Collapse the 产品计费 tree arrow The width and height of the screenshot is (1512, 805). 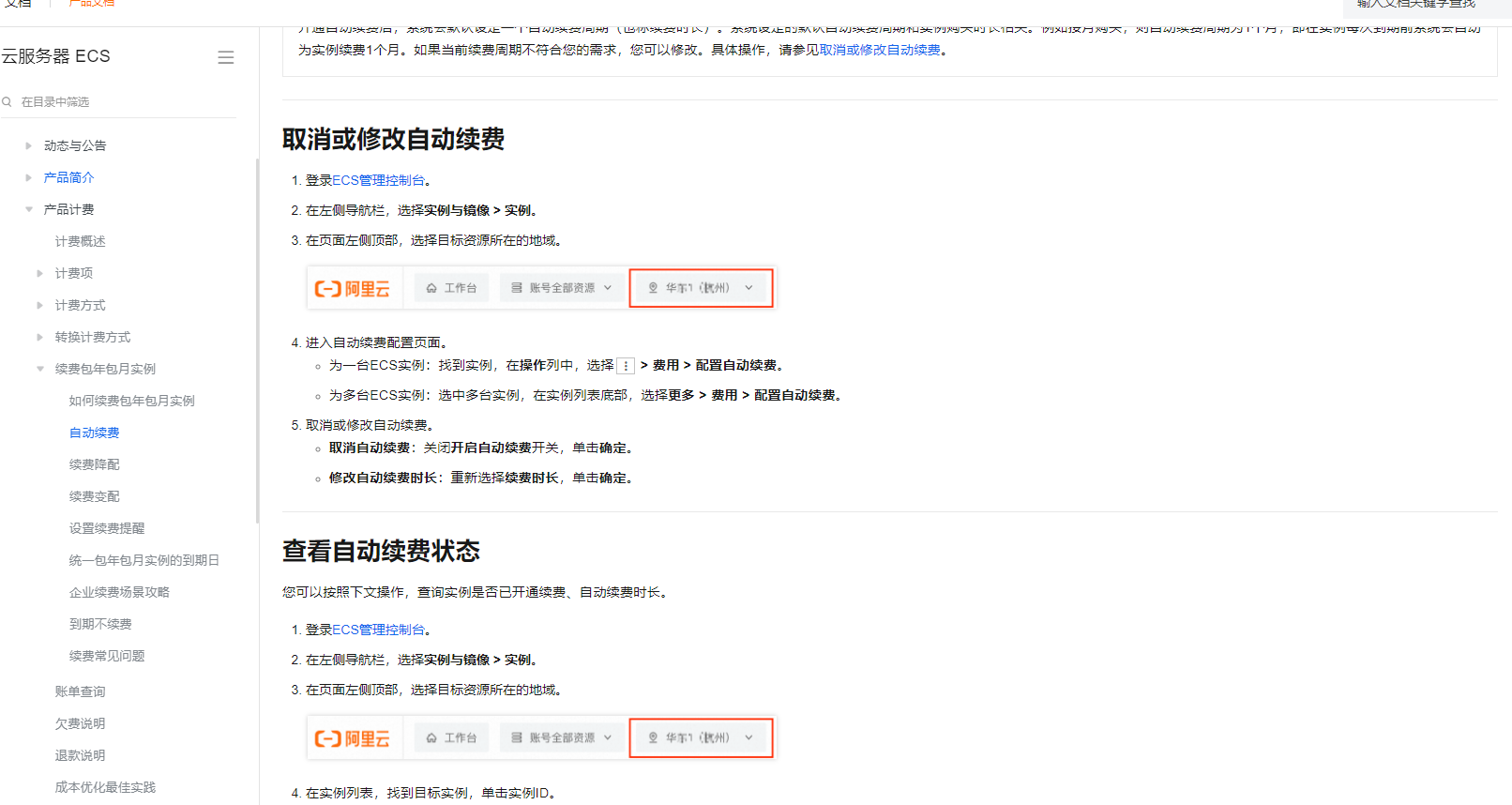coord(28,209)
